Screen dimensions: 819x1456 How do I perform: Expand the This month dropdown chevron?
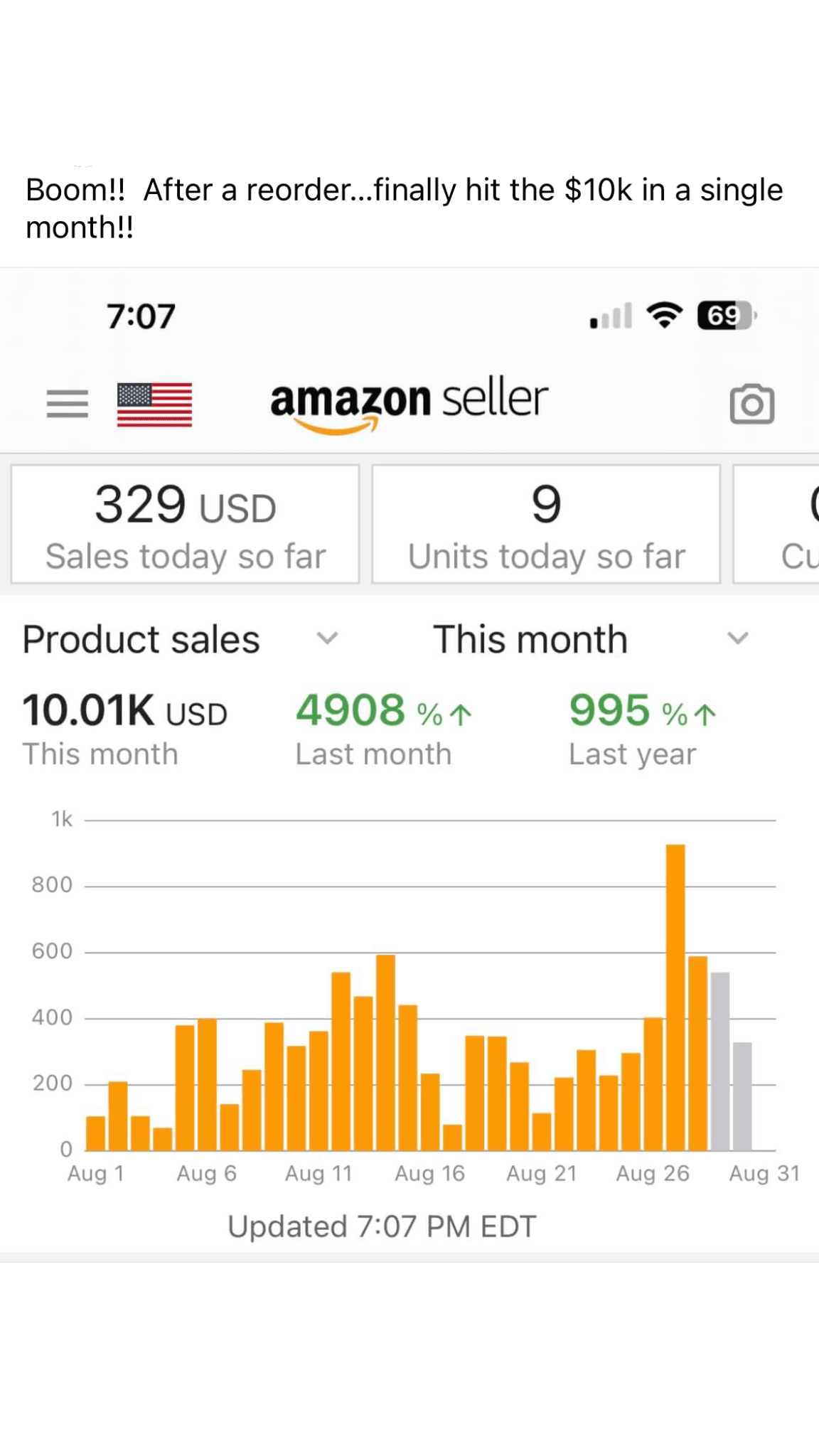[x=738, y=638]
